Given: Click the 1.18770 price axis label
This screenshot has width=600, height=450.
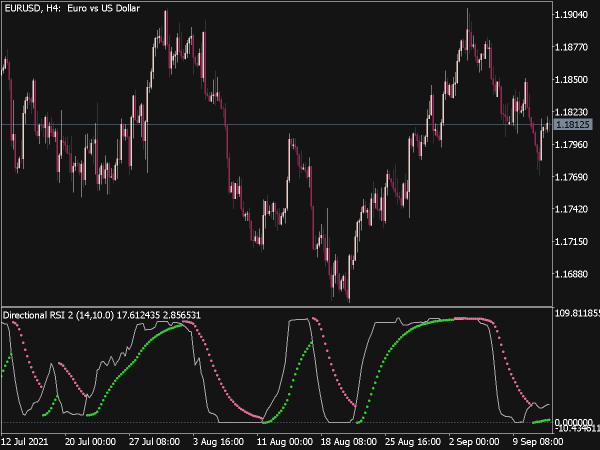Looking at the screenshot, I should [x=571, y=47].
